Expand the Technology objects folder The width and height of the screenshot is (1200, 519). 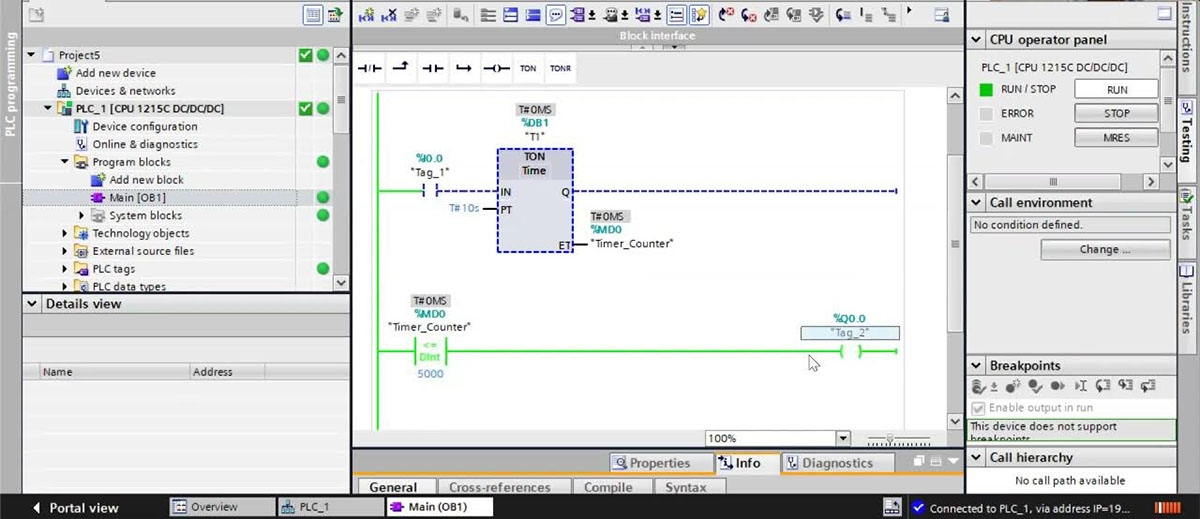pyautogui.click(x=65, y=233)
